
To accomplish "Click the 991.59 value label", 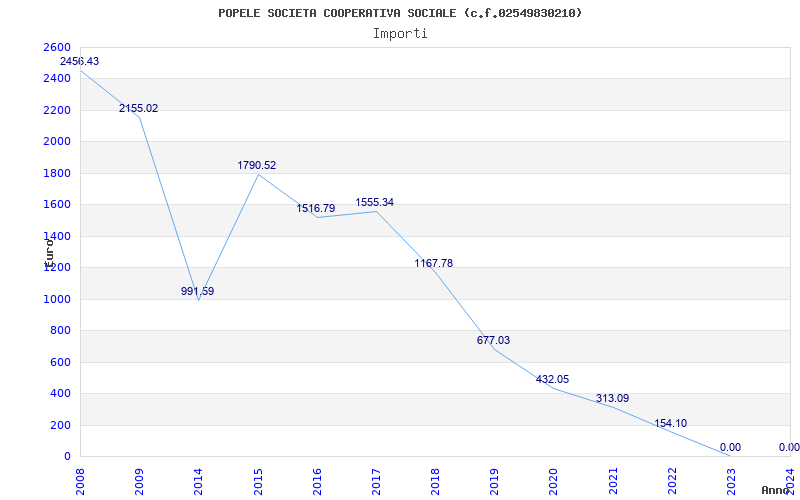I will tap(197, 292).
